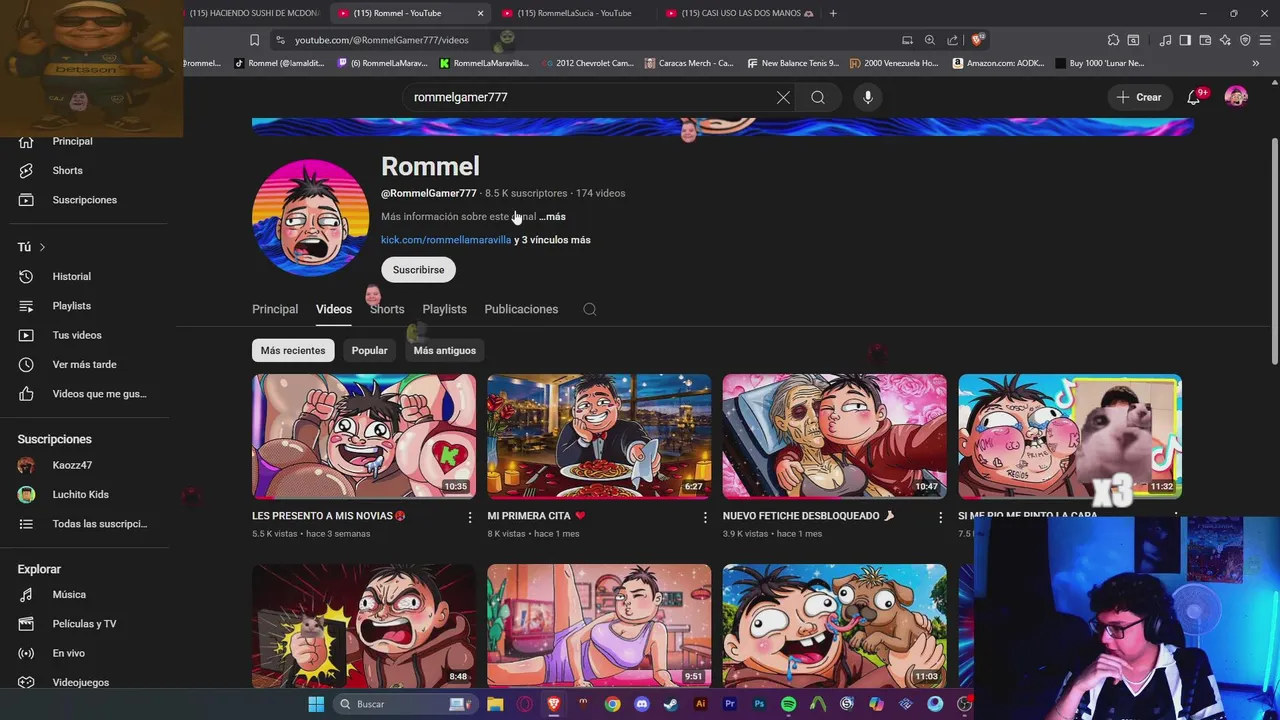This screenshot has height=720, width=1280.
Task: Open the channel Playlists tab
Action: (x=444, y=309)
